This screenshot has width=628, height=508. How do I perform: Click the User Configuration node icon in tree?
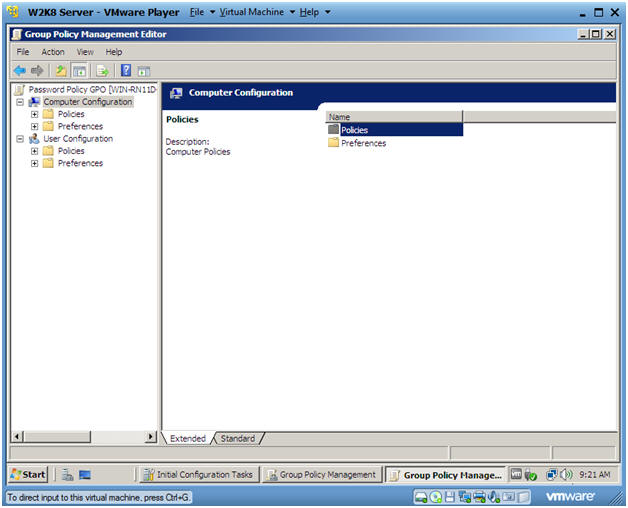(34, 139)
